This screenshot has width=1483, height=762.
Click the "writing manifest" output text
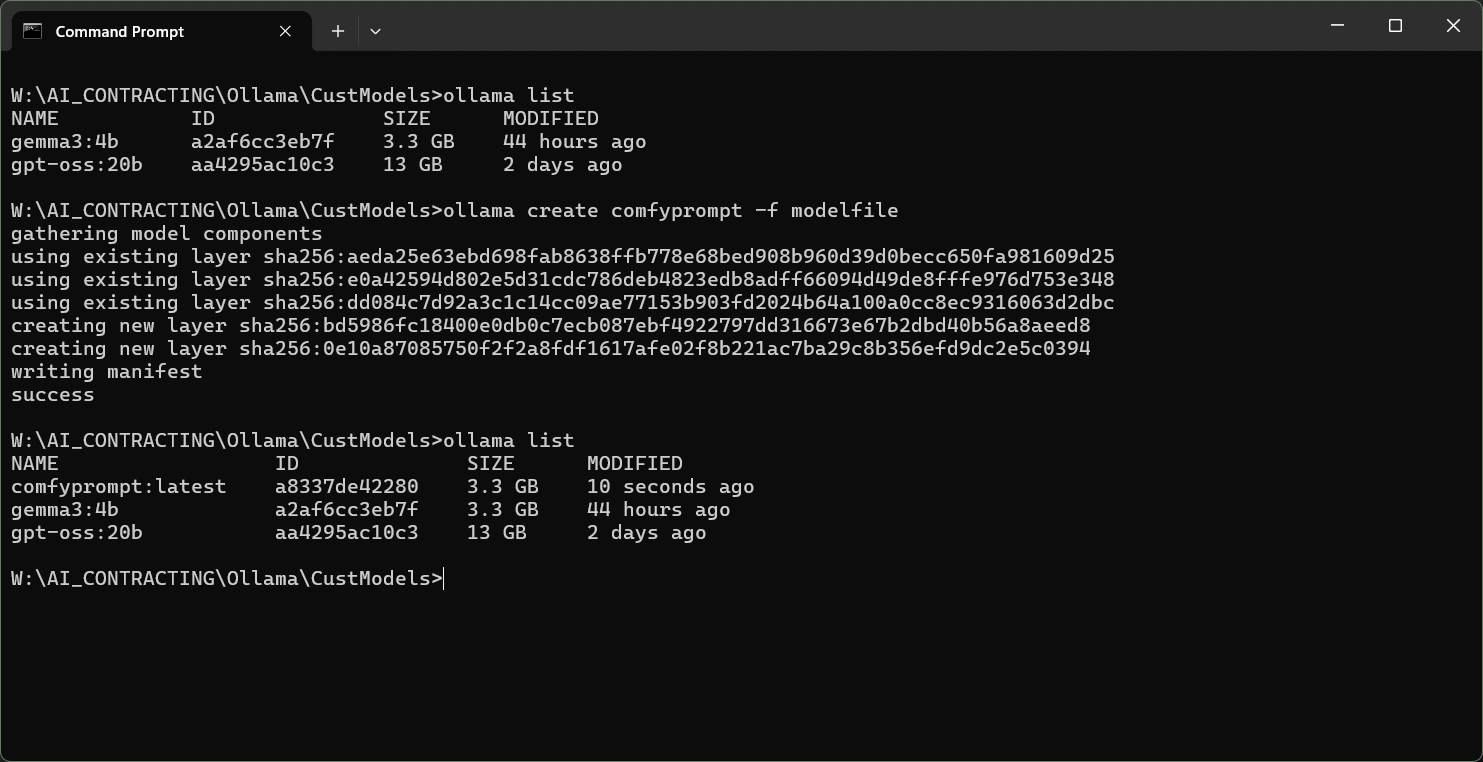coord(106,372)
